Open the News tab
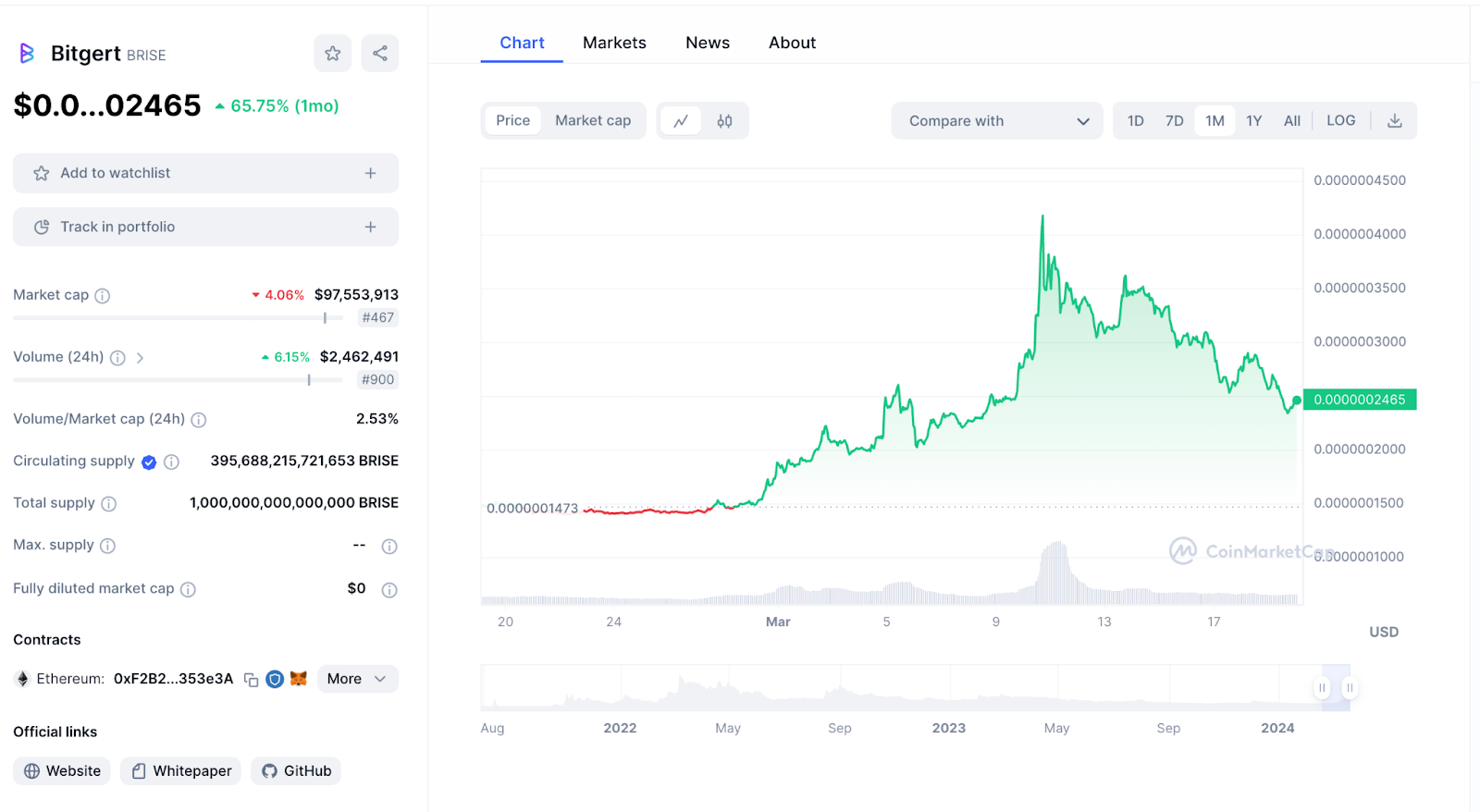Image resolution: width=1480 pixels, height=812 pixels. tap(708, 43)
